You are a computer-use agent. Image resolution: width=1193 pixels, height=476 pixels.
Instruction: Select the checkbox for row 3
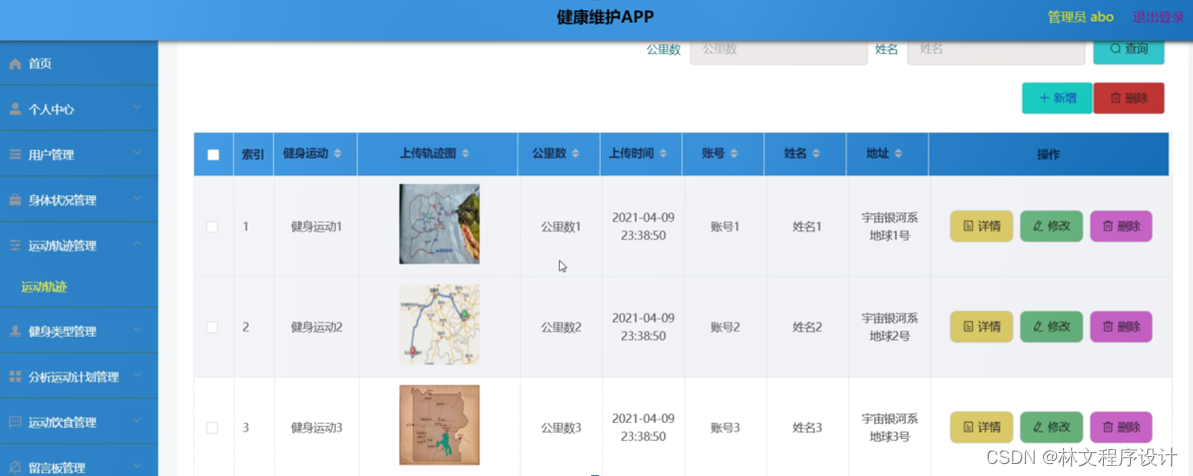pos(212,428)
